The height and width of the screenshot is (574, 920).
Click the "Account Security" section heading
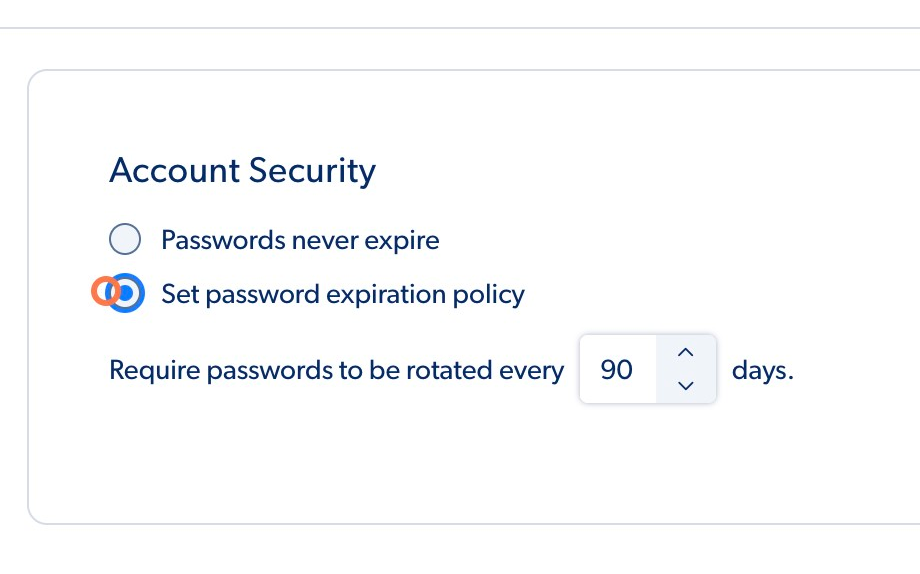tap(242, 171)
